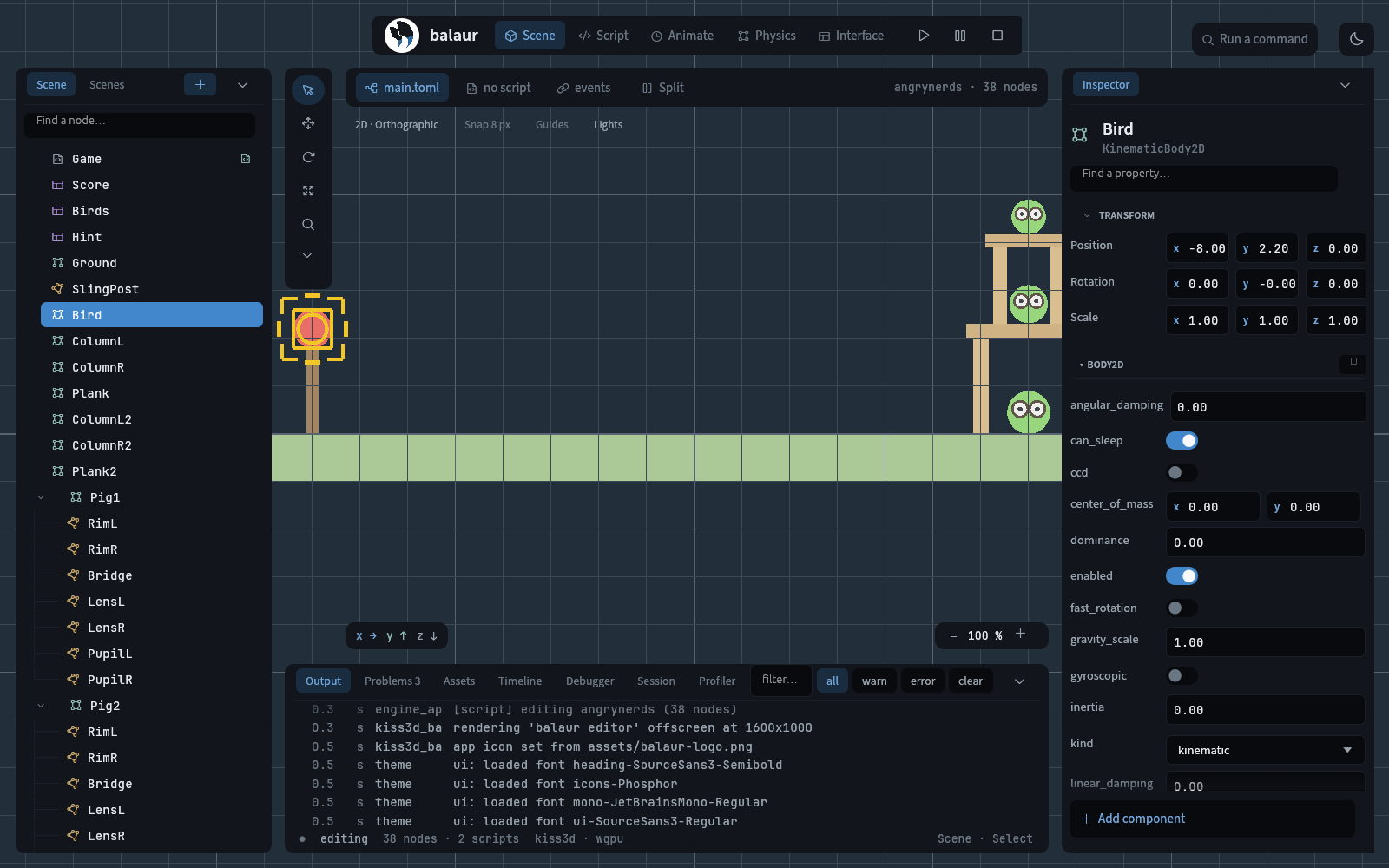Activate the Rotate tool
Image resolution: width=1389 pixels, height=868 pixels.
308,157
